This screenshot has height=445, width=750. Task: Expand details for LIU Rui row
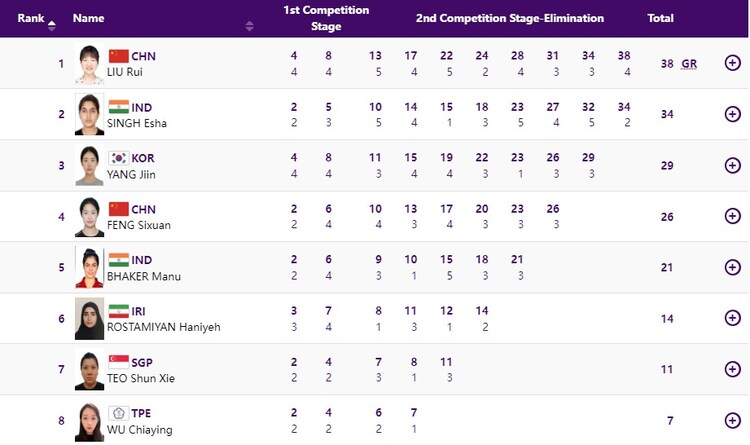(x=732, y=63)
